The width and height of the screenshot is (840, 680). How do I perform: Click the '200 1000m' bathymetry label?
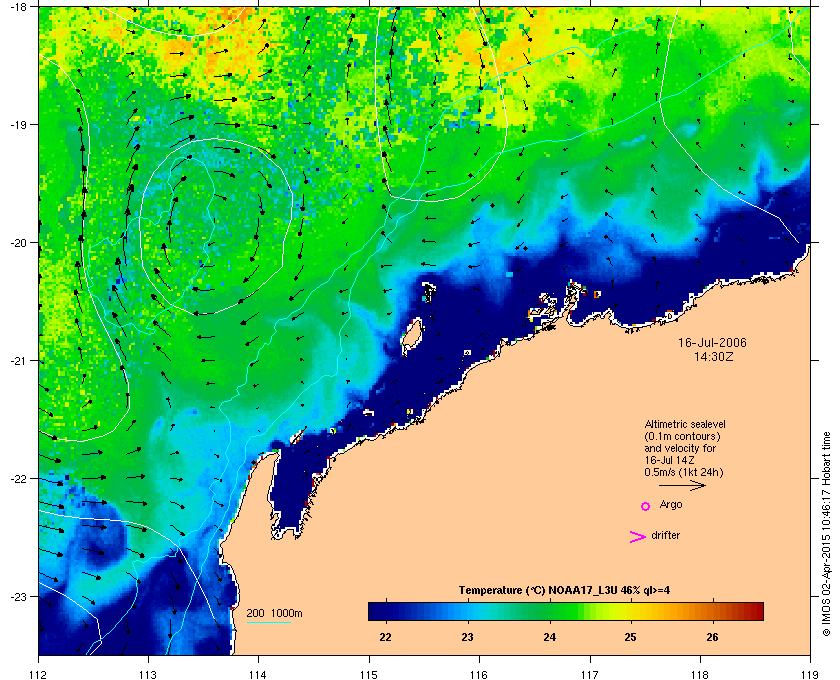pos(274,613)
